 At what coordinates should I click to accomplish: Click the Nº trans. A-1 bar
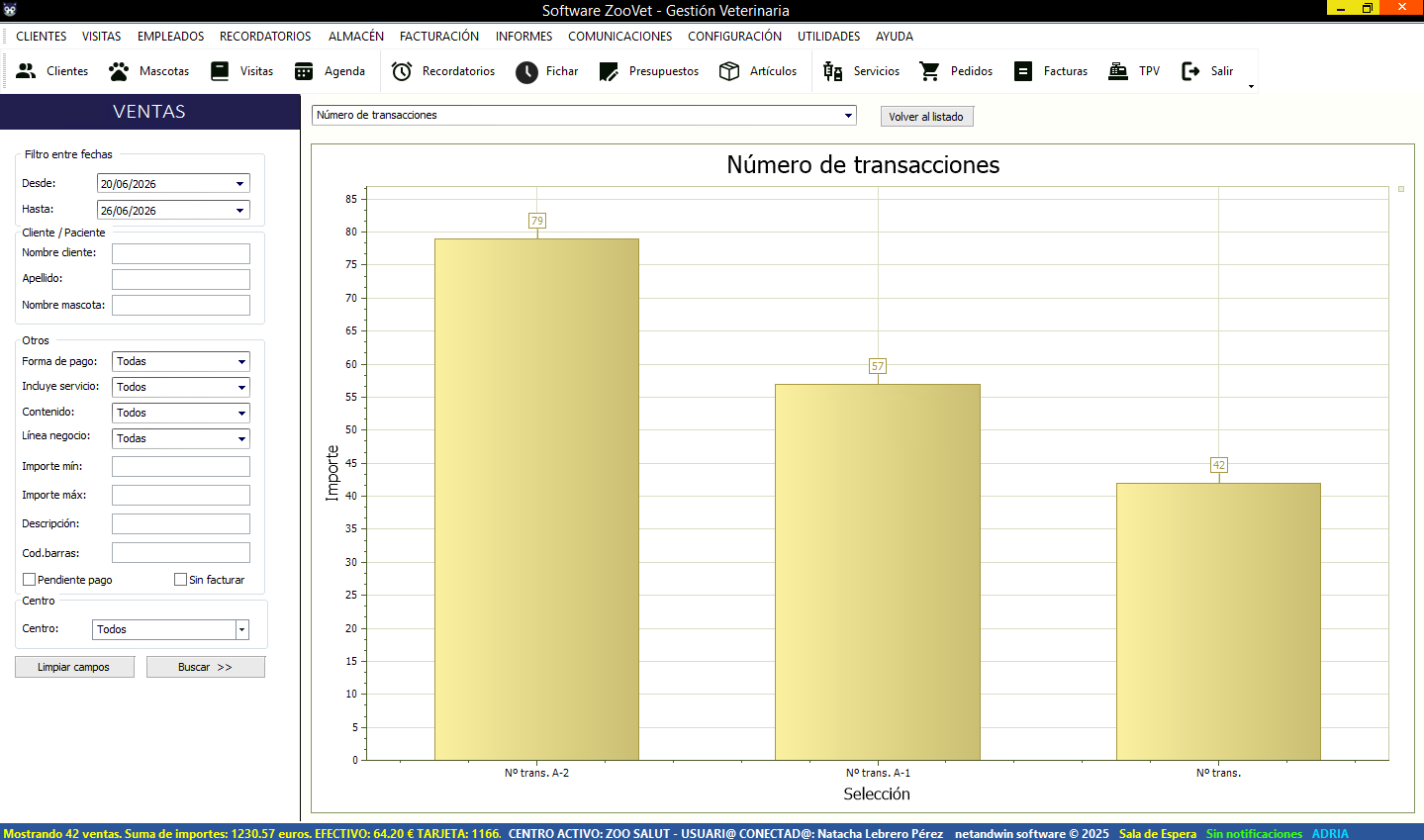(878, 572)
